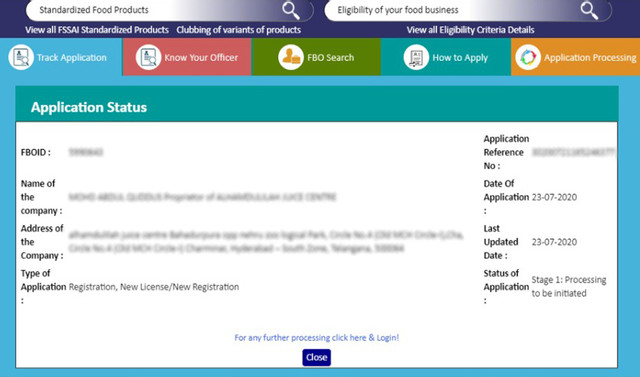Viewport: 640px width, 377px height.
Task: Open the Know Your Officer tab
Action: point(187,57)
